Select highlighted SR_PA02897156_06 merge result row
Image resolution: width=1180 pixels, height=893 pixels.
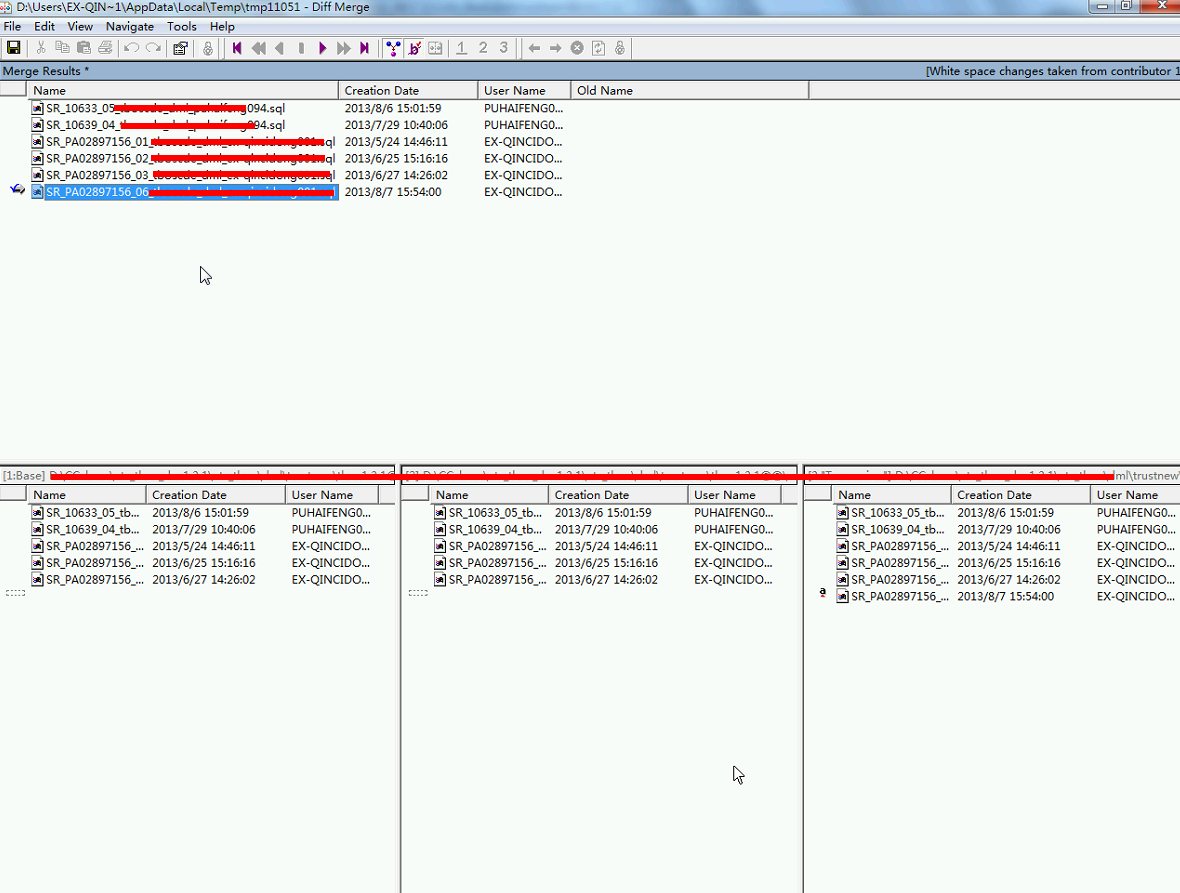184,192
